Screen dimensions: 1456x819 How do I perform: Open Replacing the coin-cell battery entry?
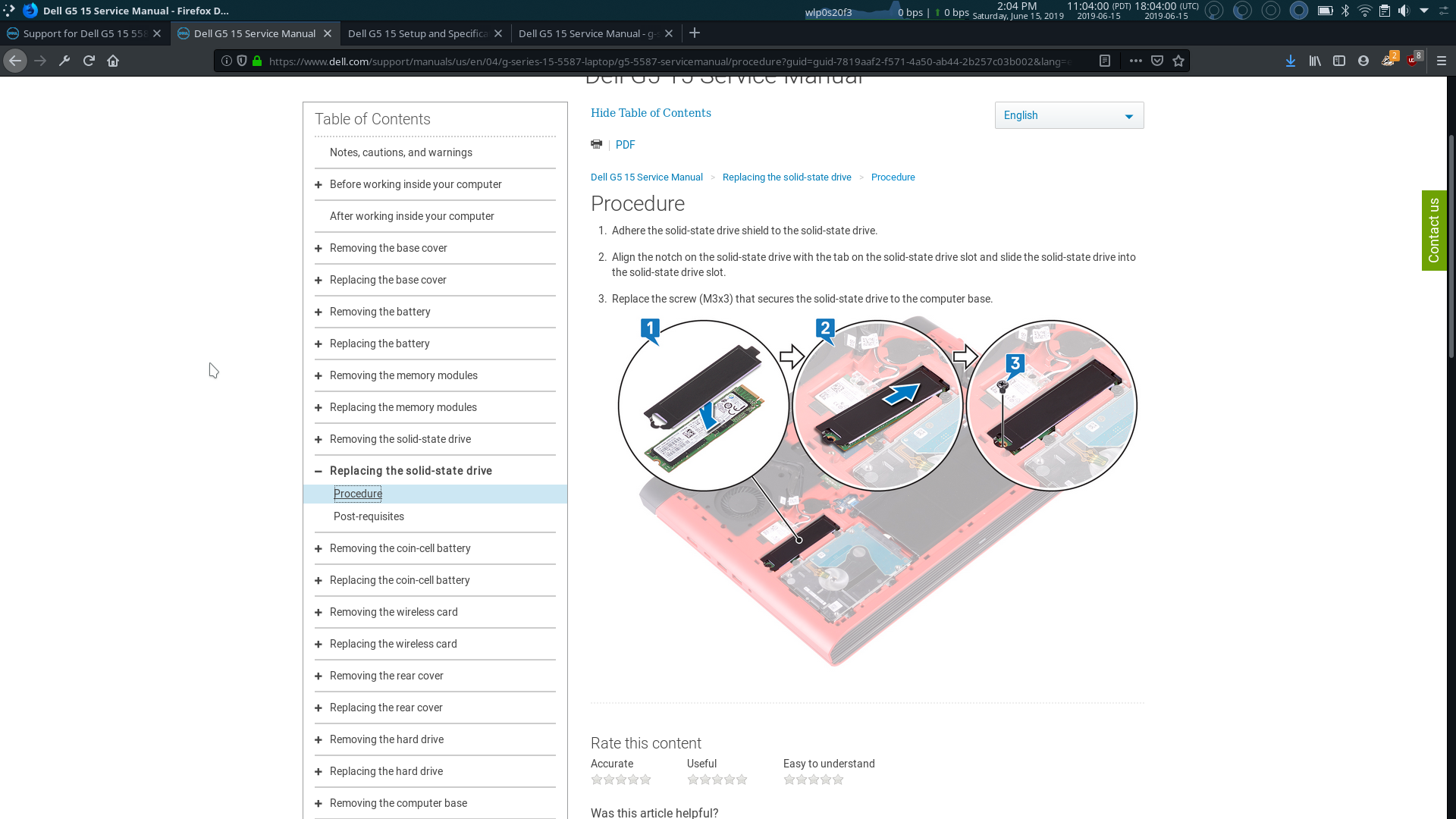point(400,580)
